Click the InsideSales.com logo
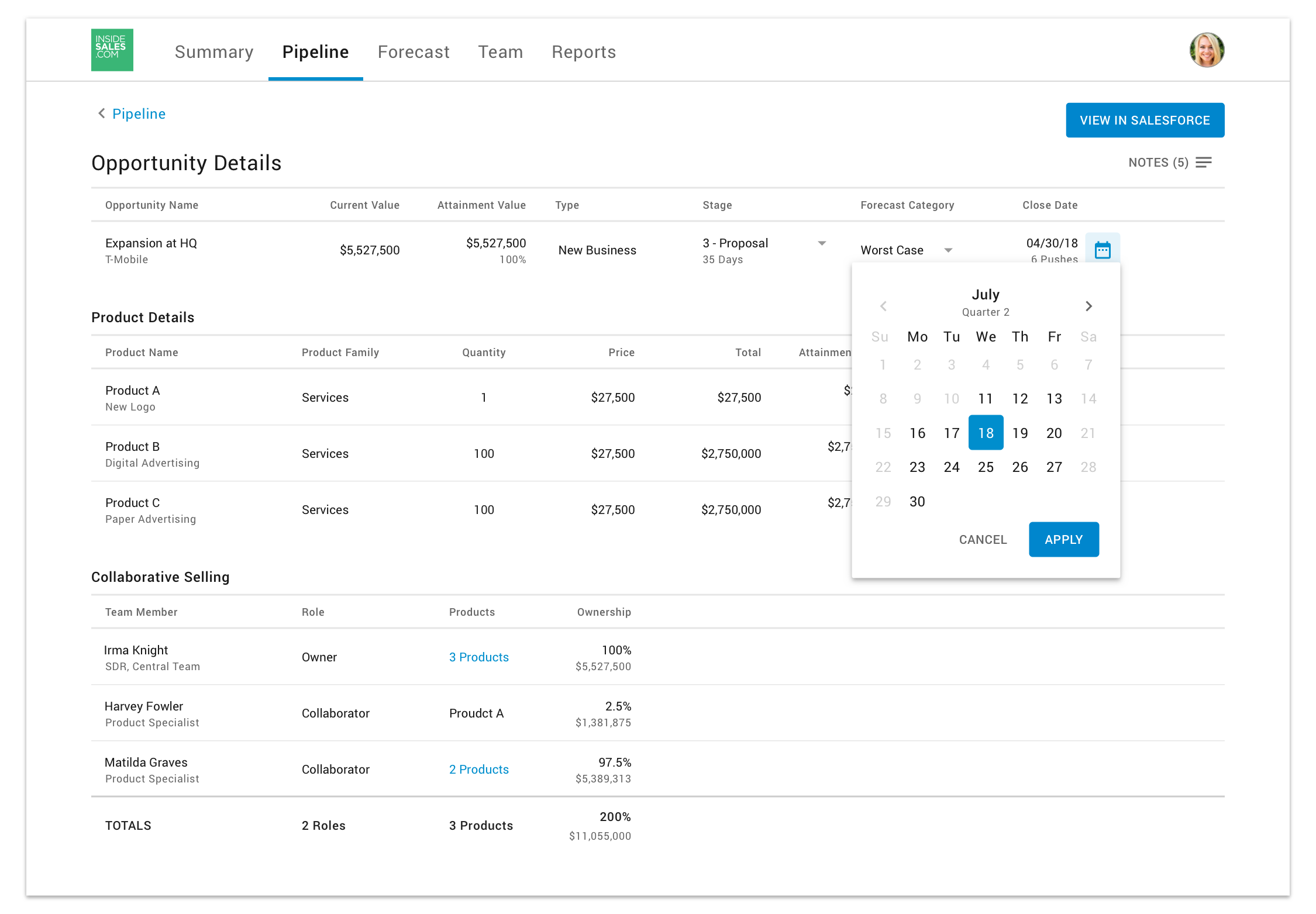This screenshot has width=1316, height=914. pyautogui.click(x=112, y=50)
